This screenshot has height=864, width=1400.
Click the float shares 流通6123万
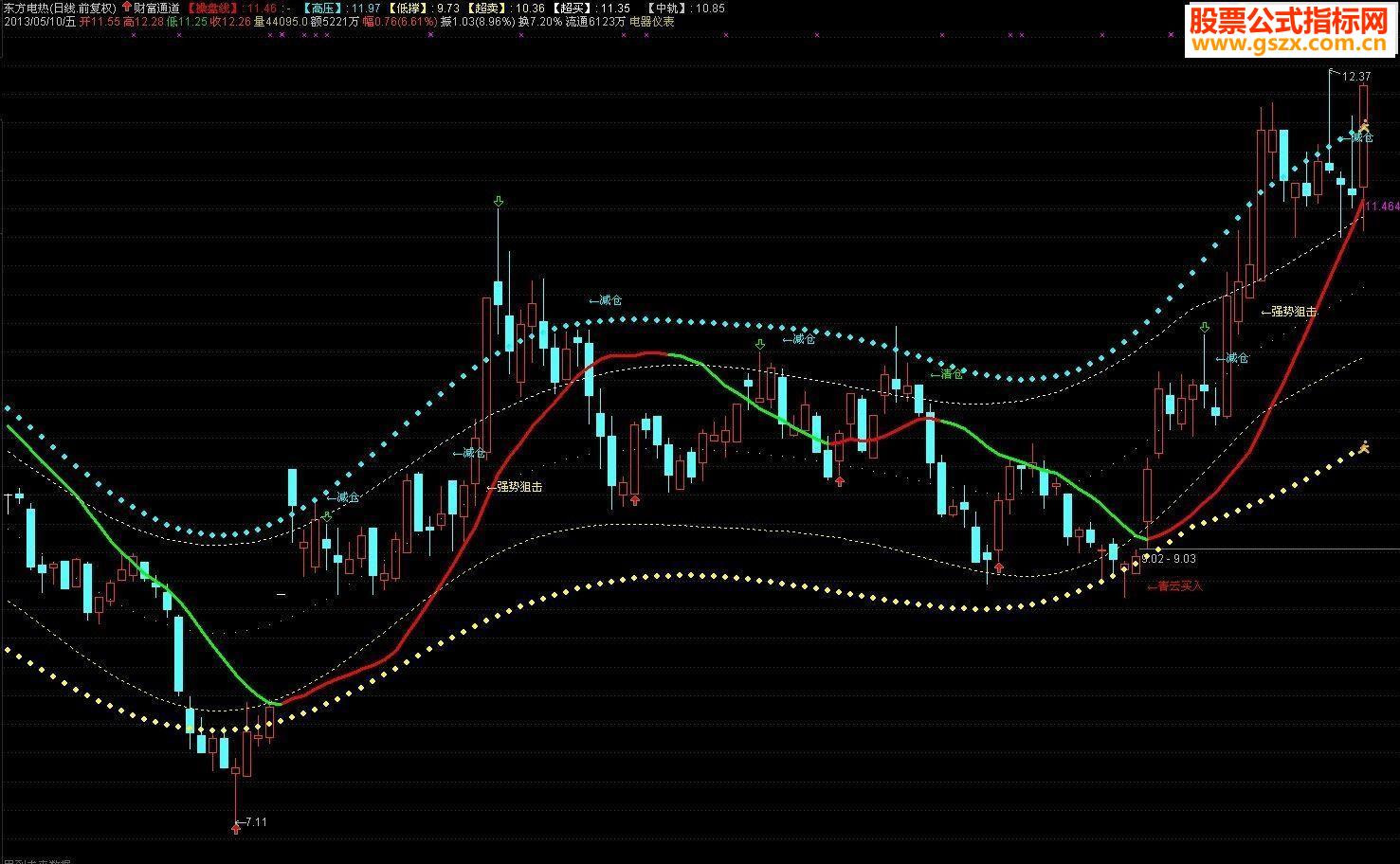click(596, 21)
